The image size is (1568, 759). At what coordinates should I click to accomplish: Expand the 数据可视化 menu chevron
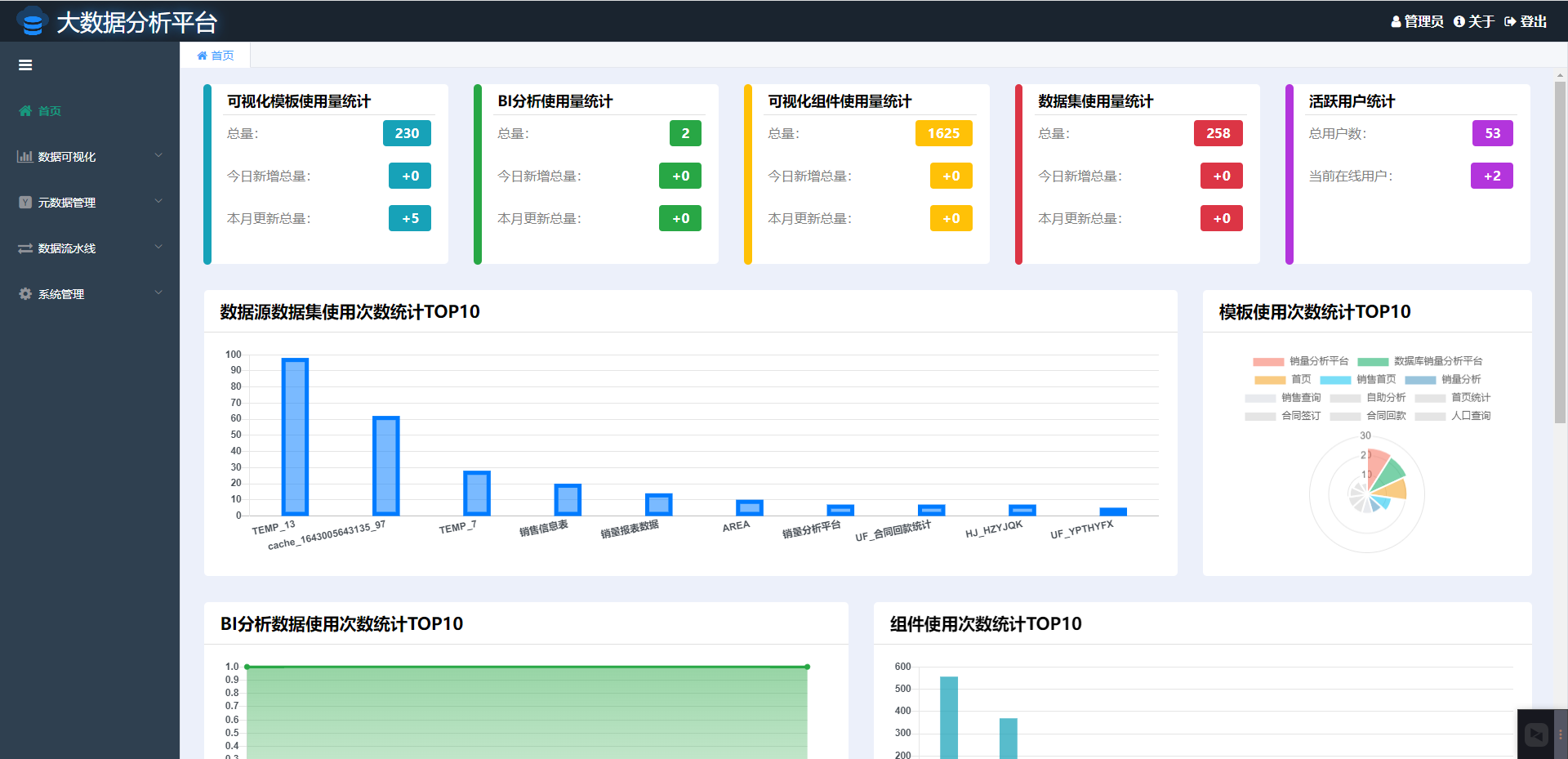(x=159, y=155)
